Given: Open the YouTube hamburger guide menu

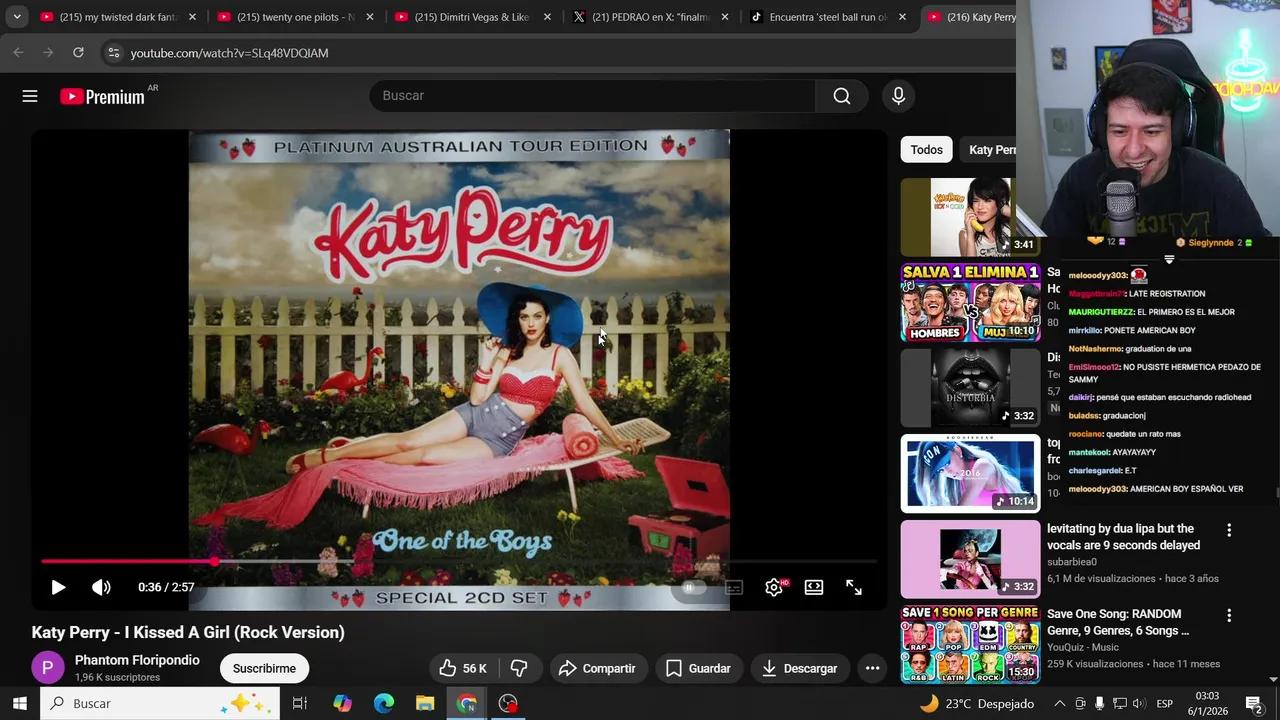Looking at the screenshot, I should pyautogui.click(x=30, y=96).
